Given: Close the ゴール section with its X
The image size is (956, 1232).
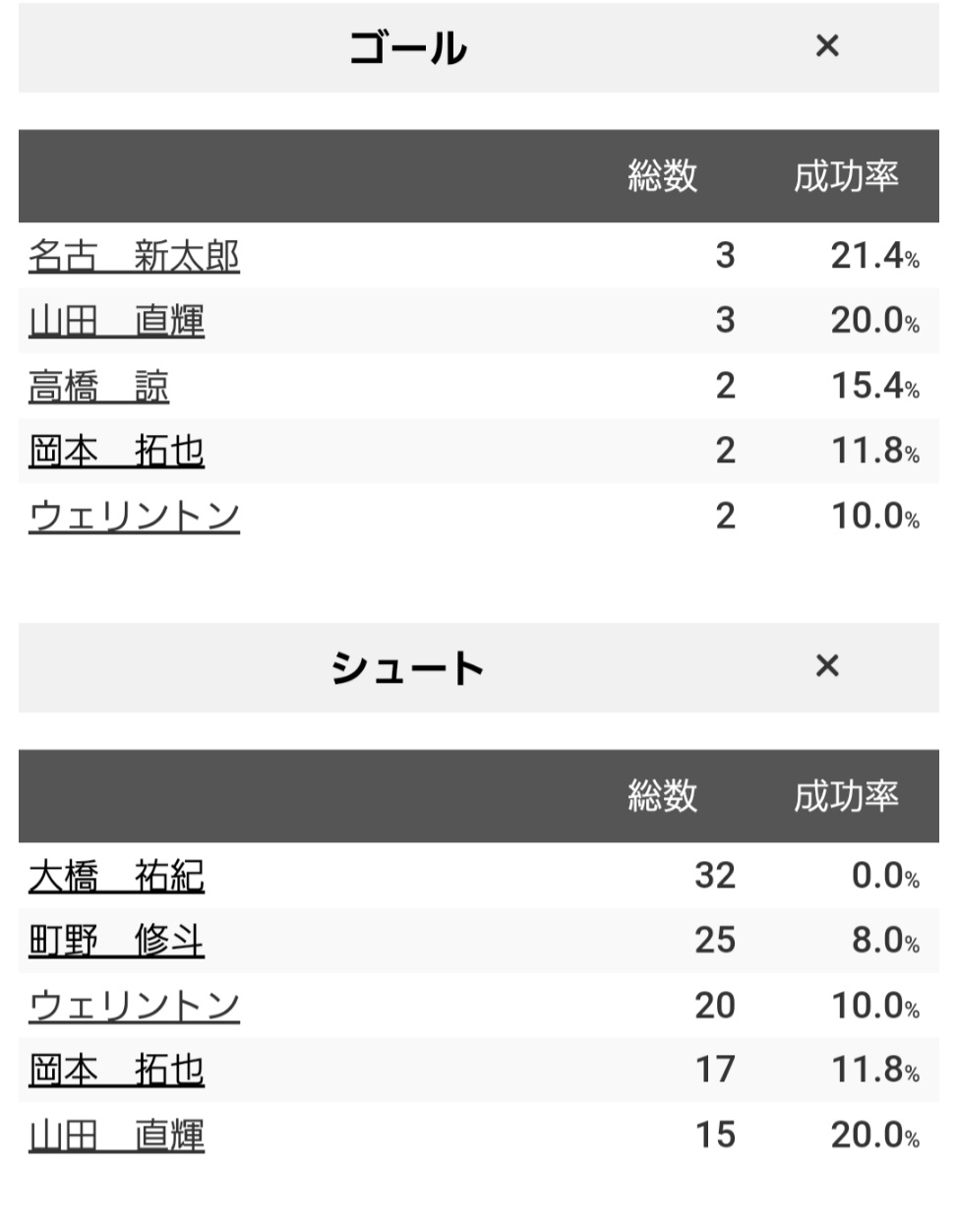Looking at the screenshot, I should (827, 46).
